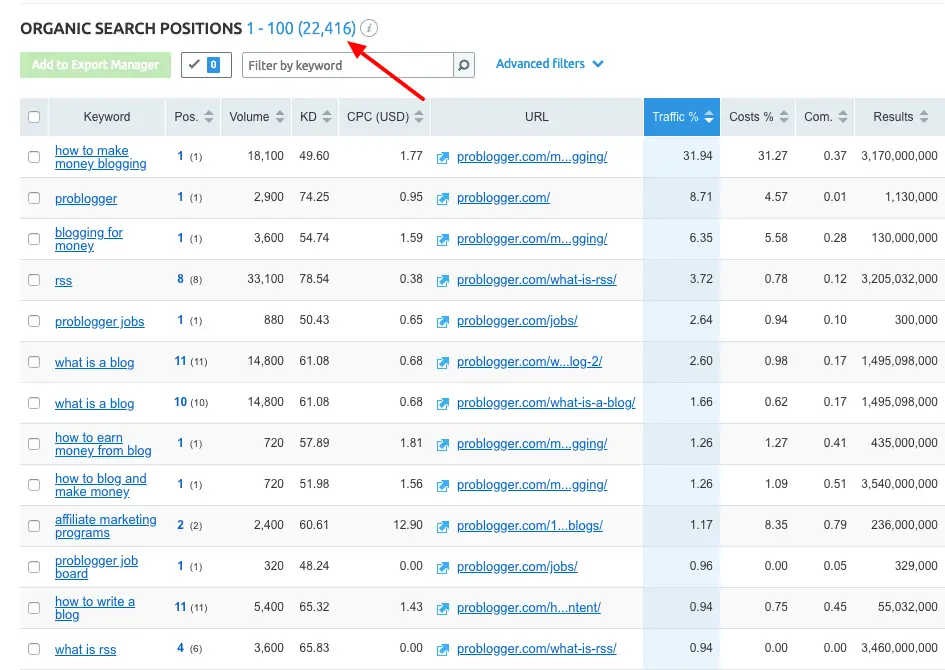Open URL link problogger.com/ in problogger row
Screen dimensions: 945x670
[503, 198]
